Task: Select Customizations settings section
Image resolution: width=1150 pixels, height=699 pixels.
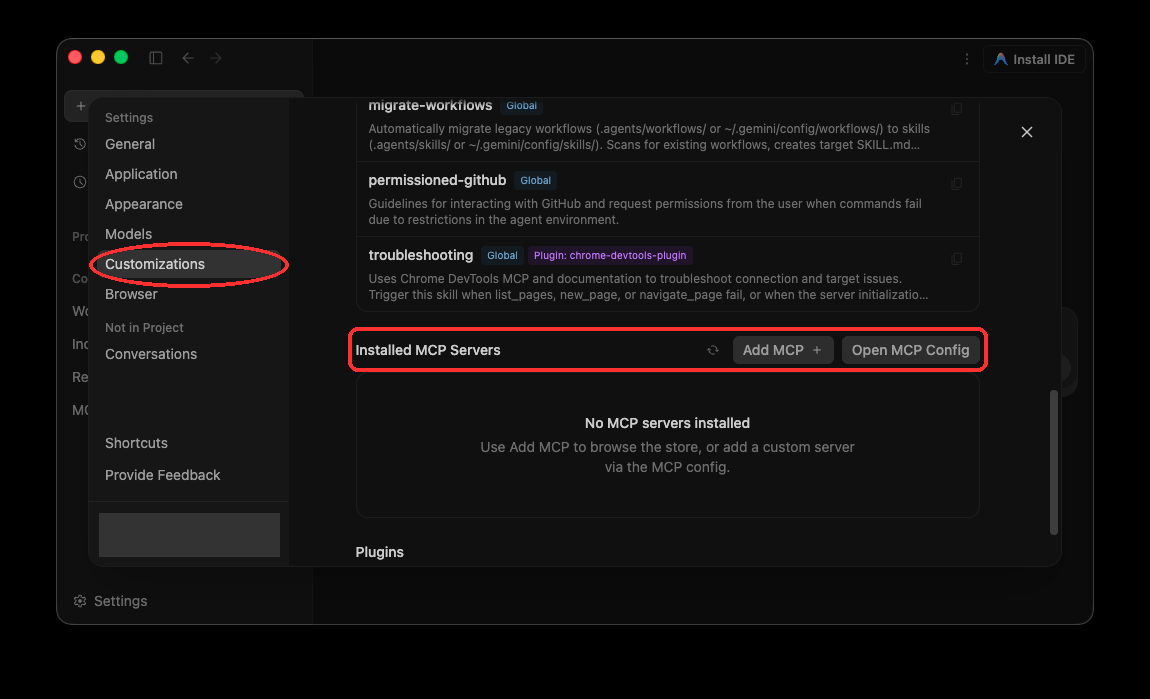Action: [x=189, y=264]
